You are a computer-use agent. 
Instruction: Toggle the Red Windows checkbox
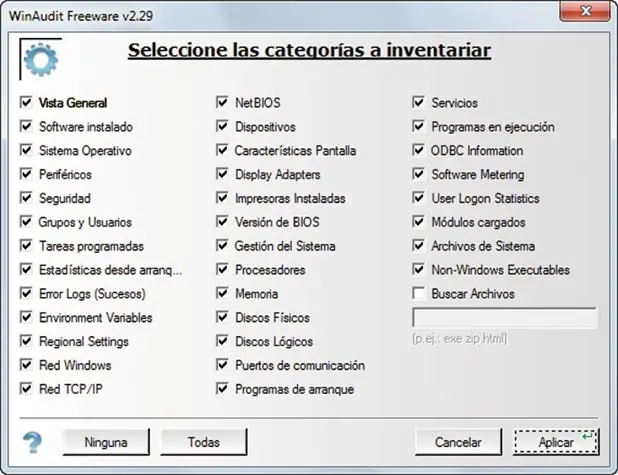(26, 365)
